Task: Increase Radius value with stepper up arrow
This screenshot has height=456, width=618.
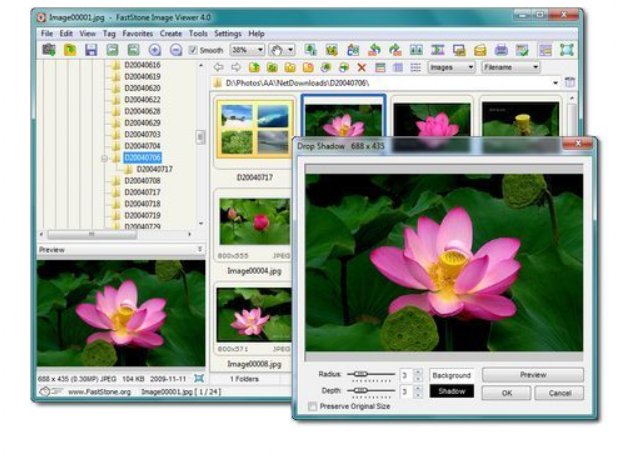Action: [418, 372]
